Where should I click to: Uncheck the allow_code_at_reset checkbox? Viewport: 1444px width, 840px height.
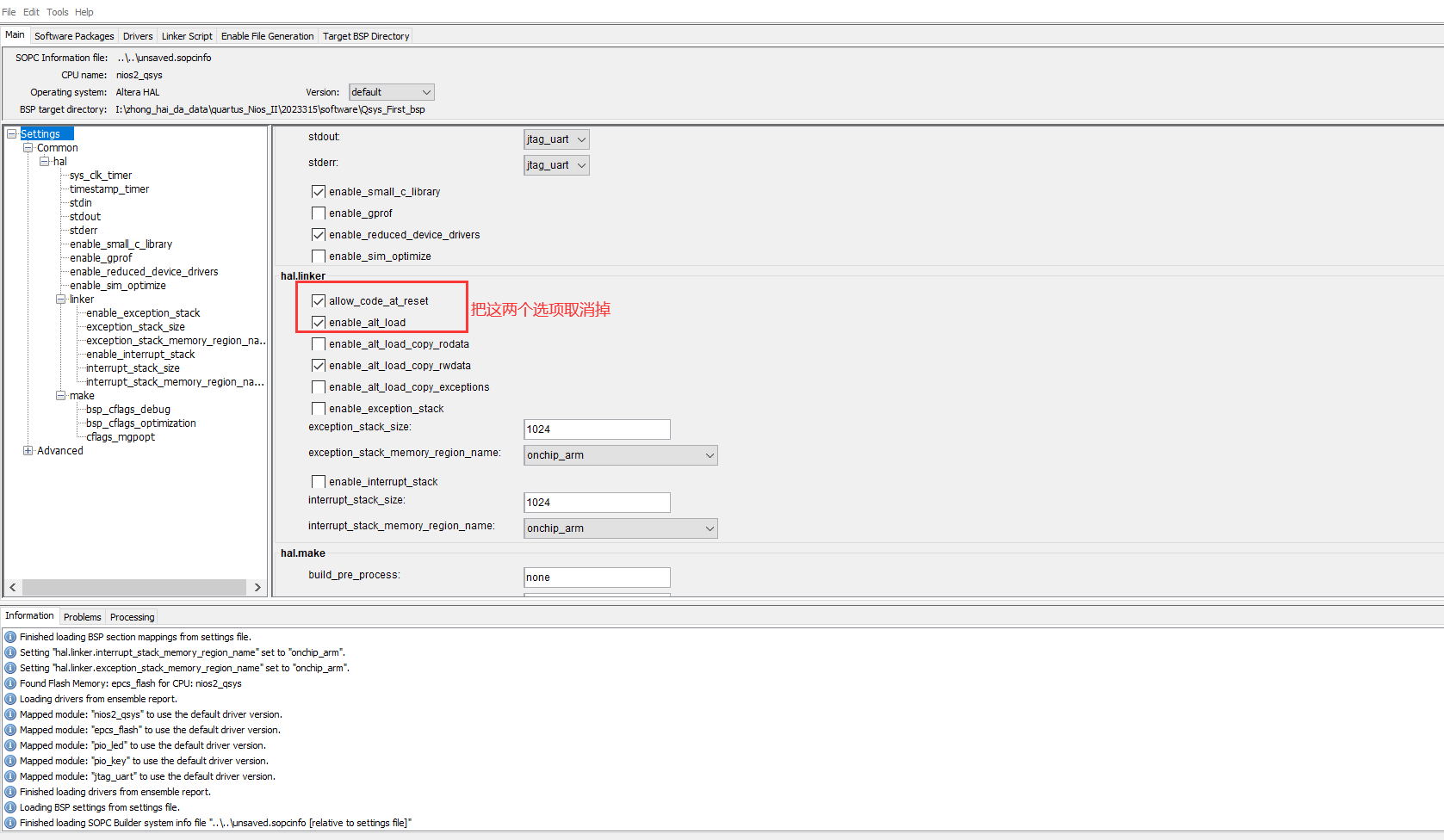tap(318, 300)
